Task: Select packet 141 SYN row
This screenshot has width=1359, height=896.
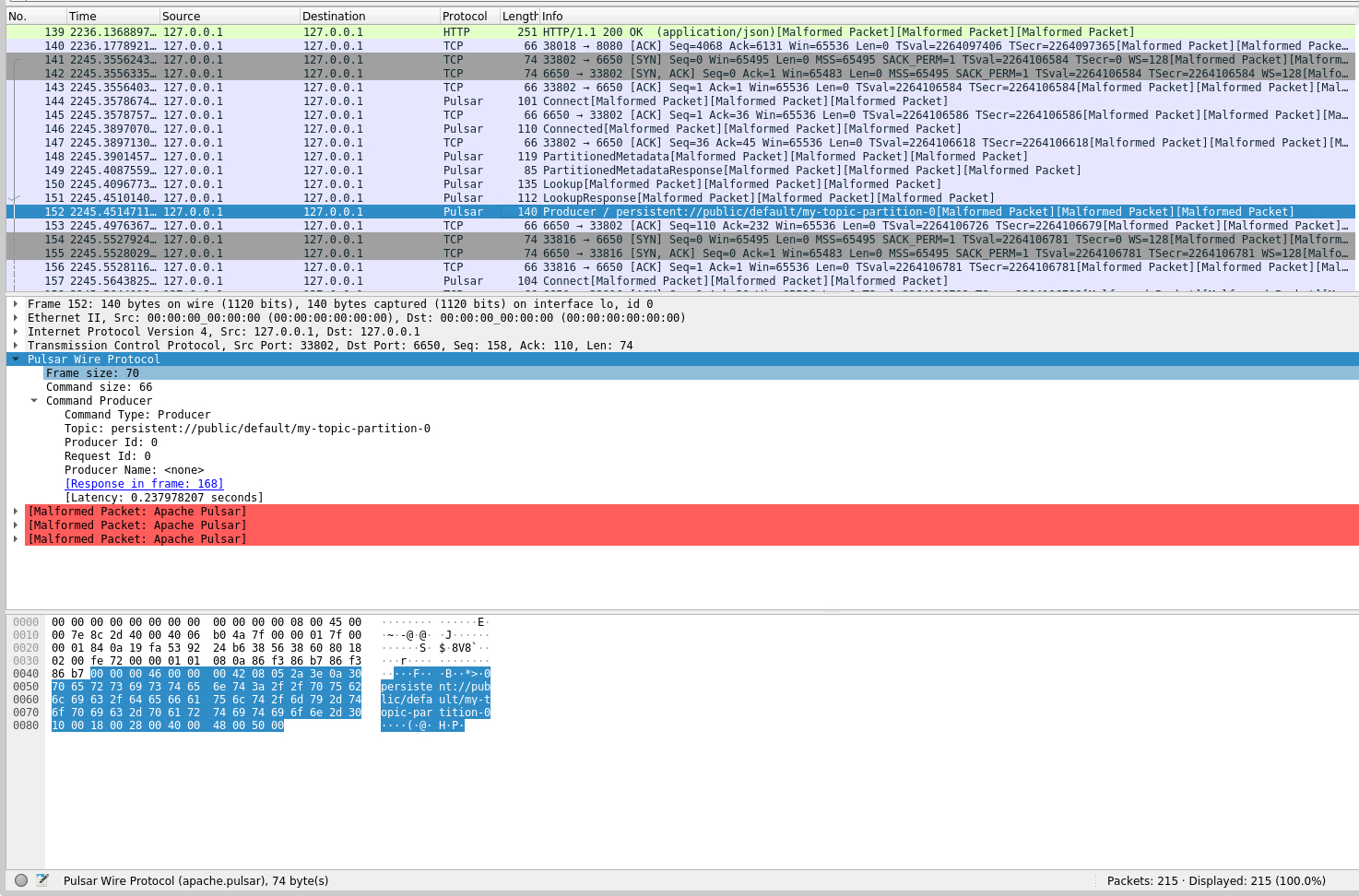Action: [x=680, y=59]
